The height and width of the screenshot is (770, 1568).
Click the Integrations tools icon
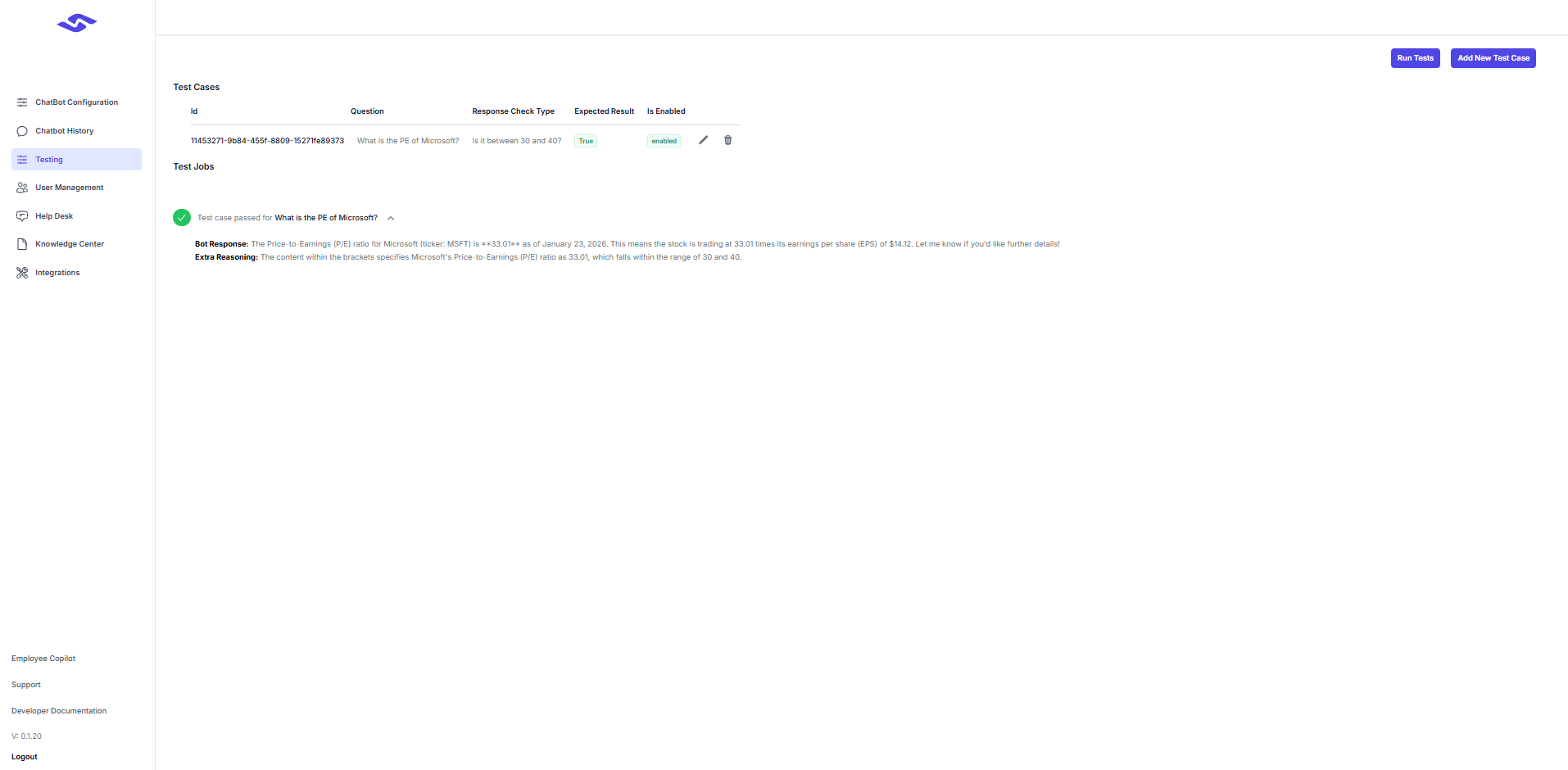tap(22, 273)
